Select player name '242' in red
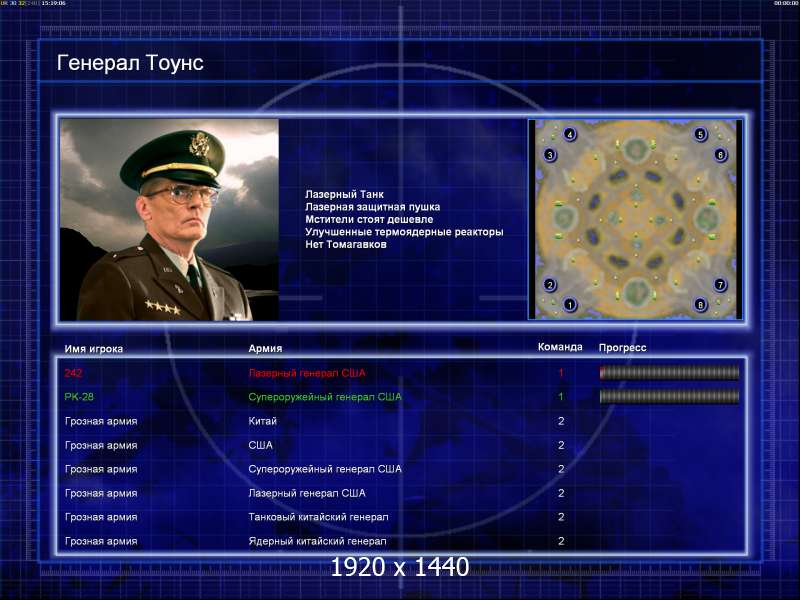The height and width of the screenshot is (600, 800). point(73,373)
